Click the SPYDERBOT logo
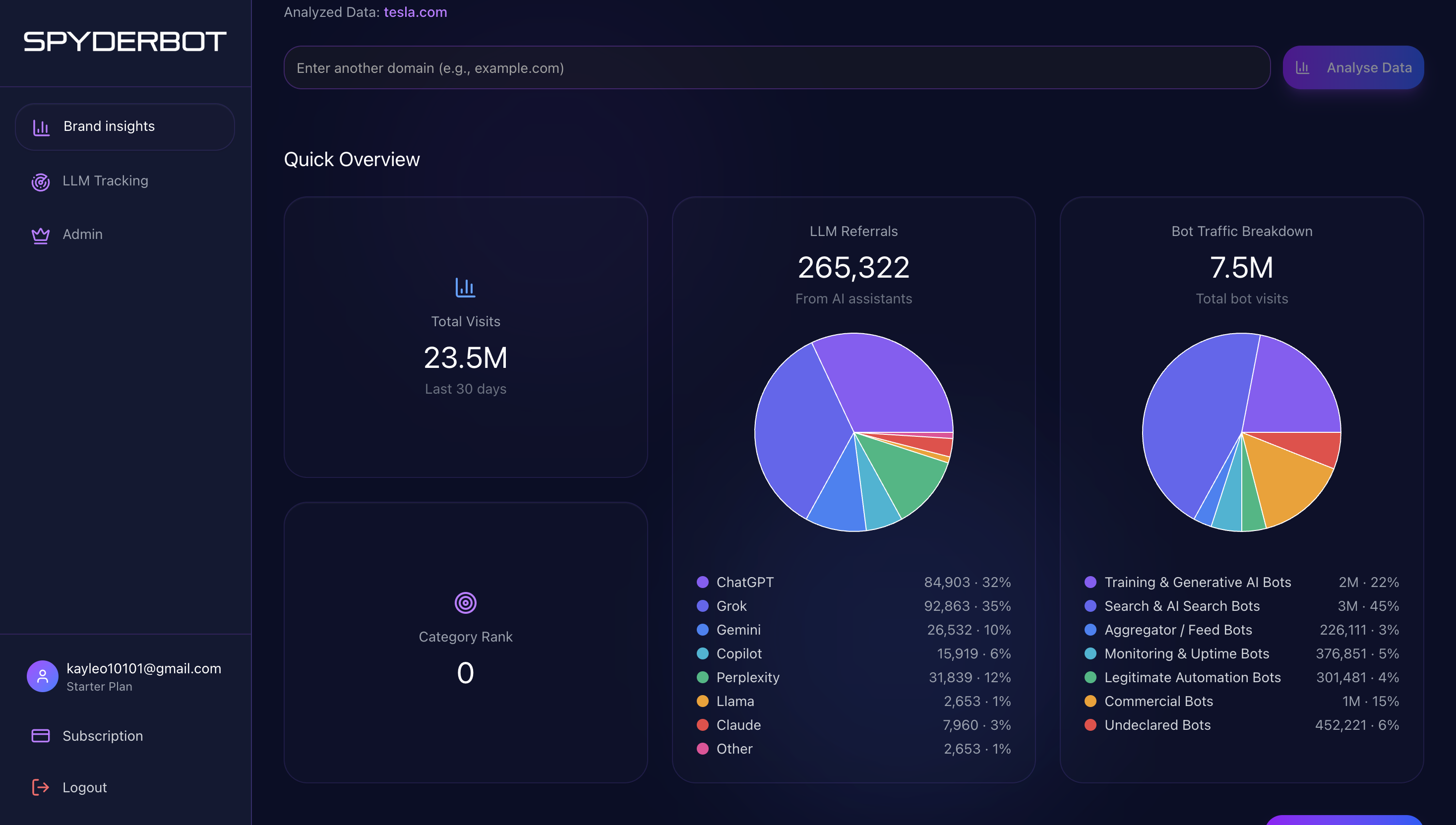This screenshot has height=825, width=1456. pos(124,41)
